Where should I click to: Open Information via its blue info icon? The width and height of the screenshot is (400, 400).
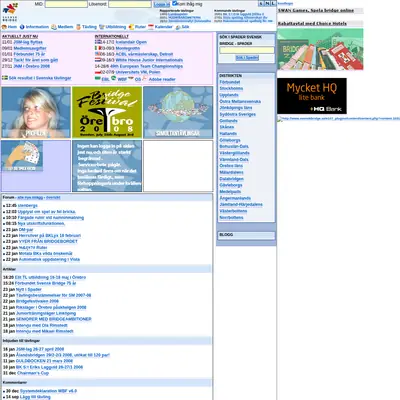[22, 27]
